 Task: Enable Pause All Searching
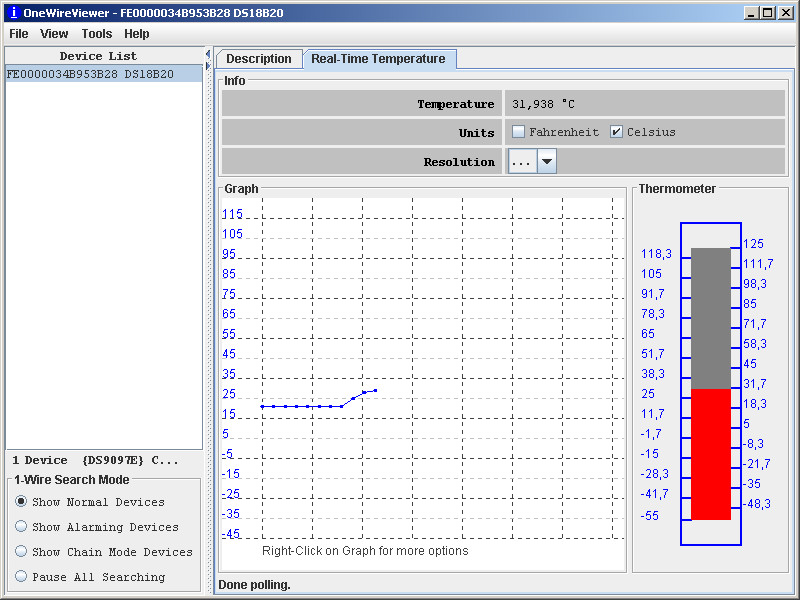click(21, 576)
